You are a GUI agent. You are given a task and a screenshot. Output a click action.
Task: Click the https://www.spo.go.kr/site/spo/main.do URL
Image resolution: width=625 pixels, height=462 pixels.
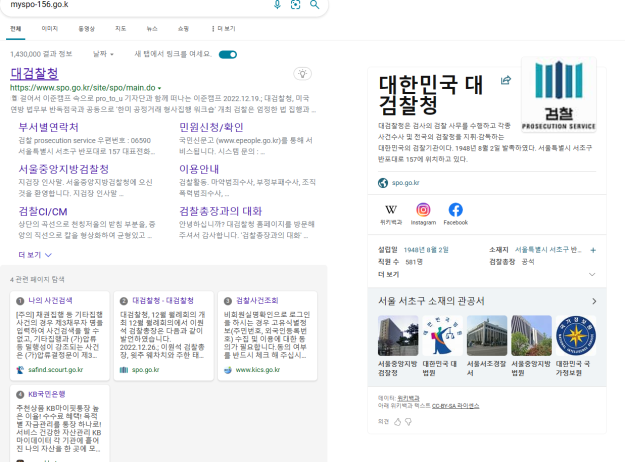pos(83,88)
